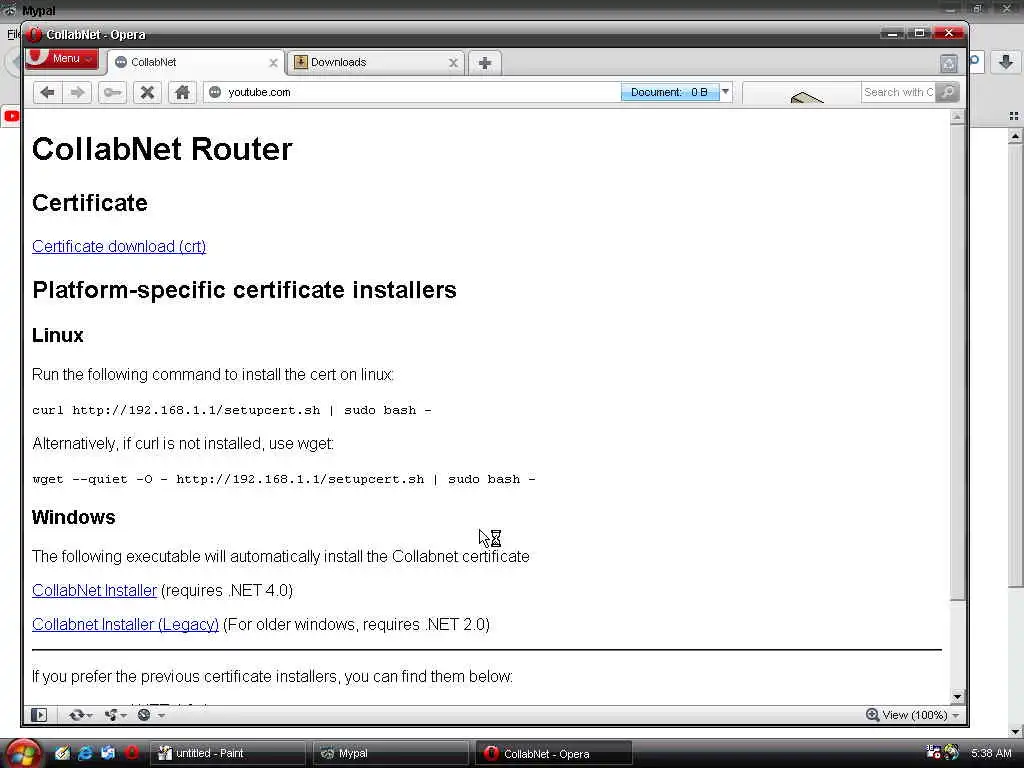Screen dimensions: 1024x768
Task: Go to the Opera home page icon
Action: [182, 92]
